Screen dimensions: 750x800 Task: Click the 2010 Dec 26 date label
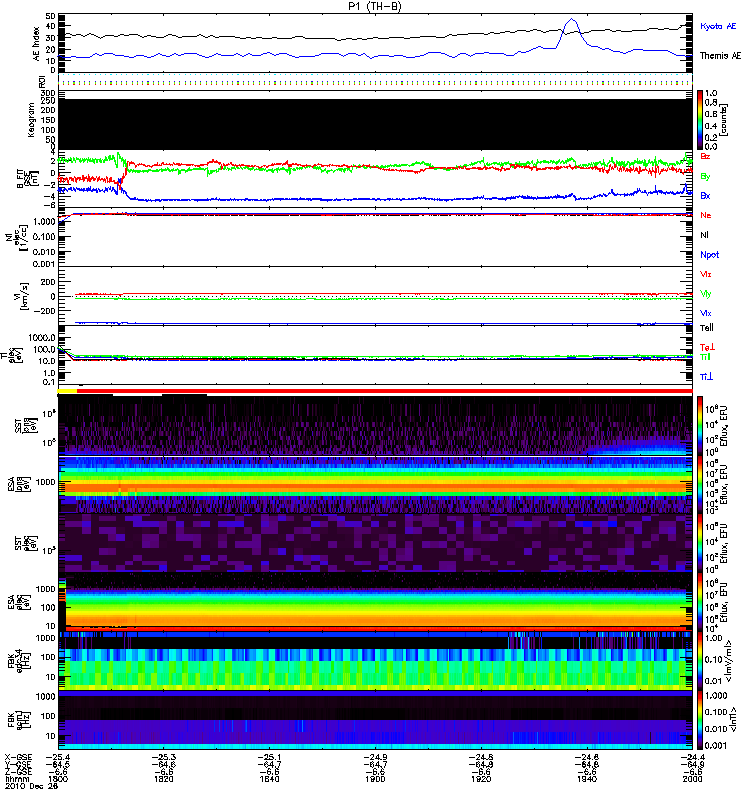[32, 786]
